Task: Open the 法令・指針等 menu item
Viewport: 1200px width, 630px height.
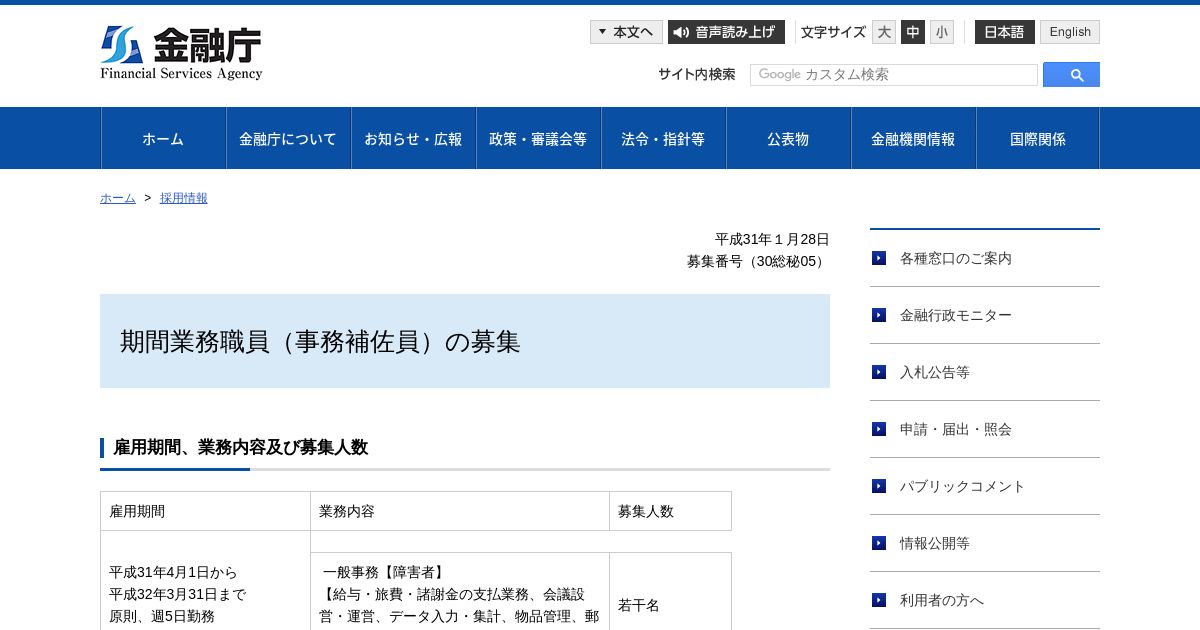Action: pos(663,139)
